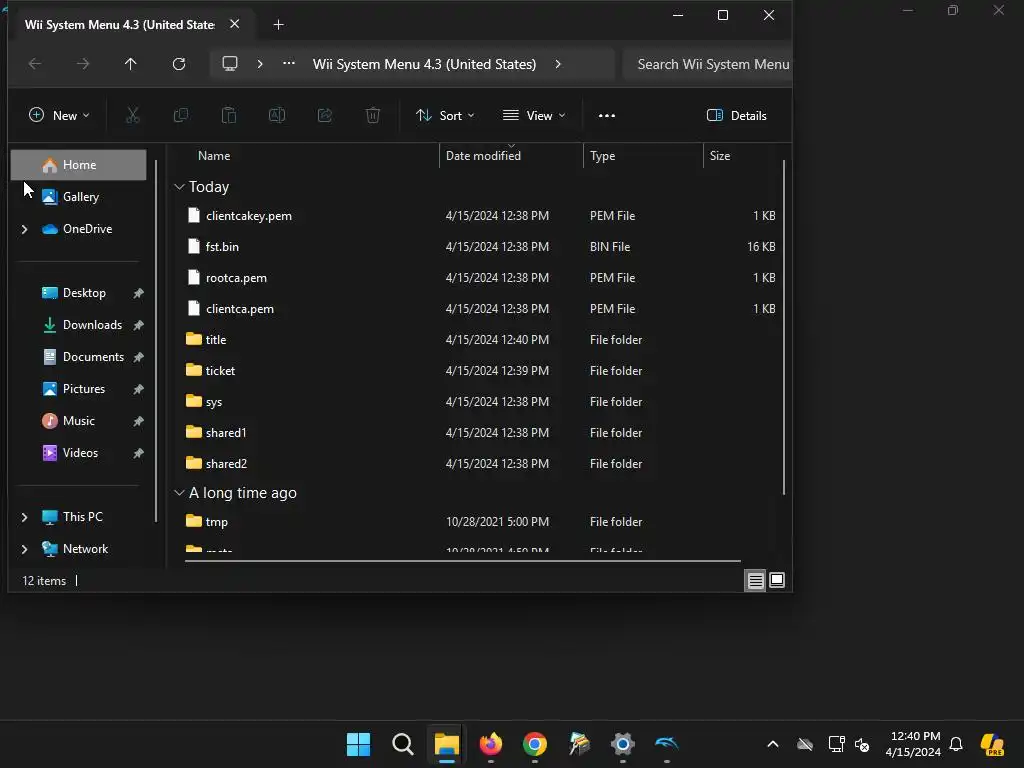Refresh the current folder view
Image resolution: width=1024 pixels, height=768 pixels.
click(179, 63)
